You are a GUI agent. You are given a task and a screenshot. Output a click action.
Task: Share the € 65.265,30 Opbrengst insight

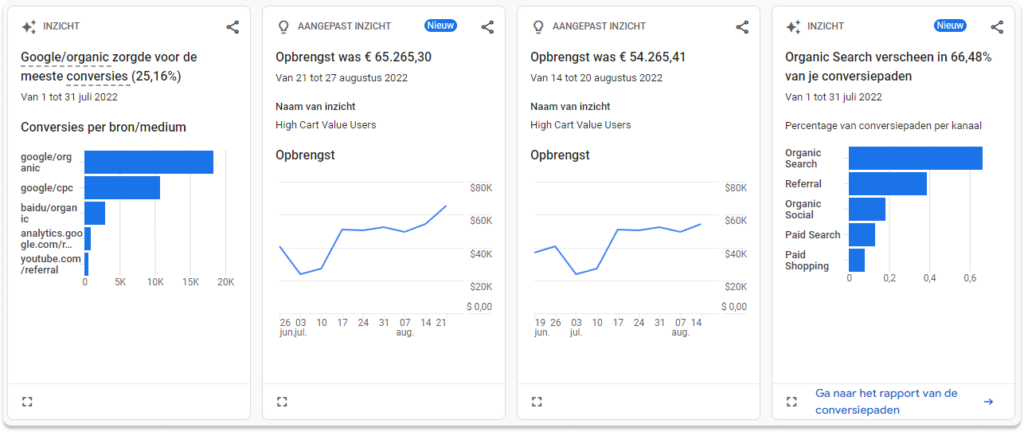487,27
